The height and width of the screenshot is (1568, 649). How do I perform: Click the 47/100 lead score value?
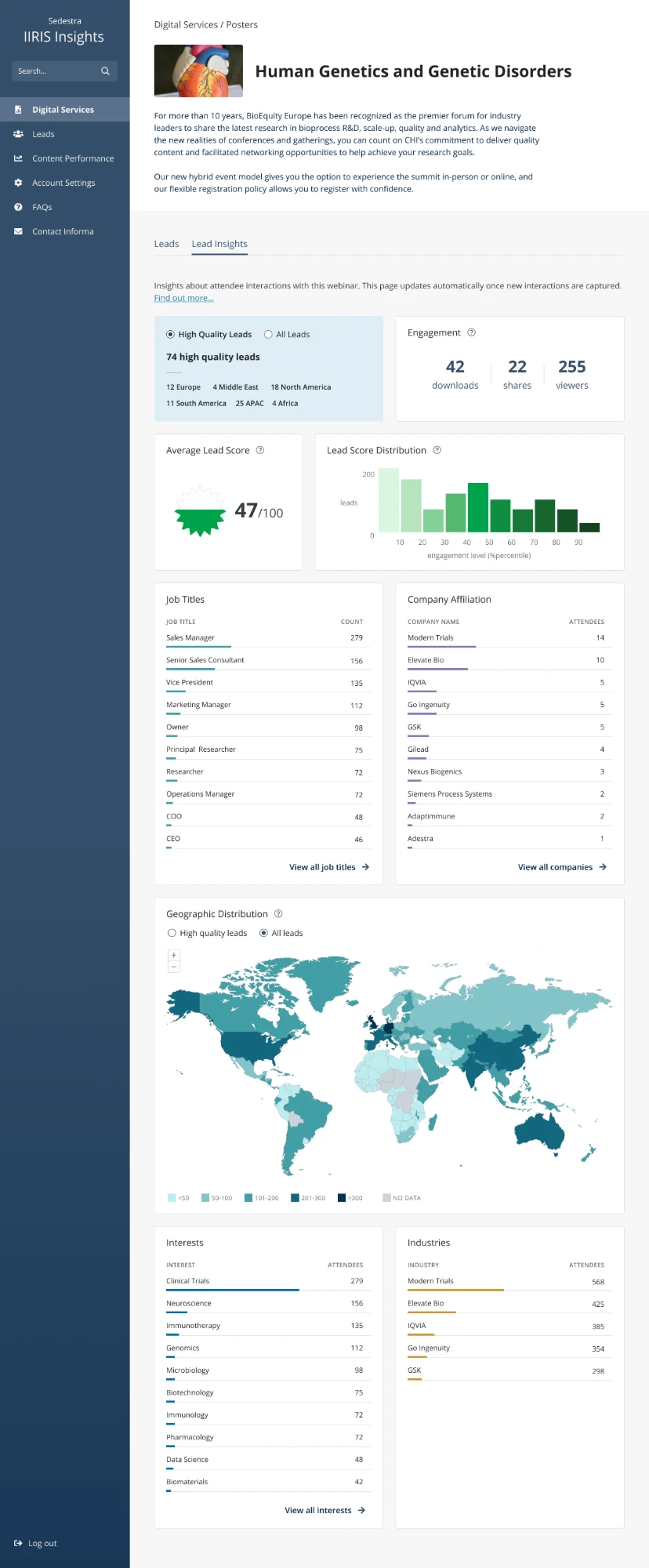click(259, 511)
